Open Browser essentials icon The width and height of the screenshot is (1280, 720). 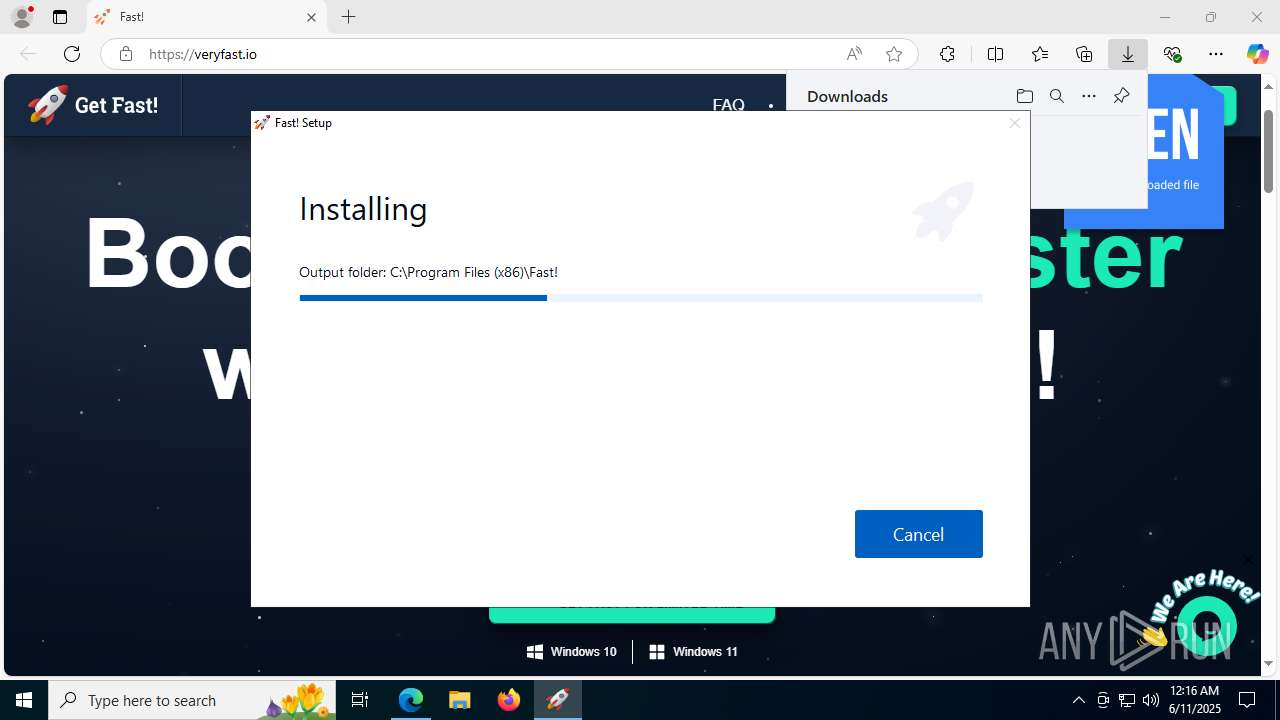[x=1172, y=54]
